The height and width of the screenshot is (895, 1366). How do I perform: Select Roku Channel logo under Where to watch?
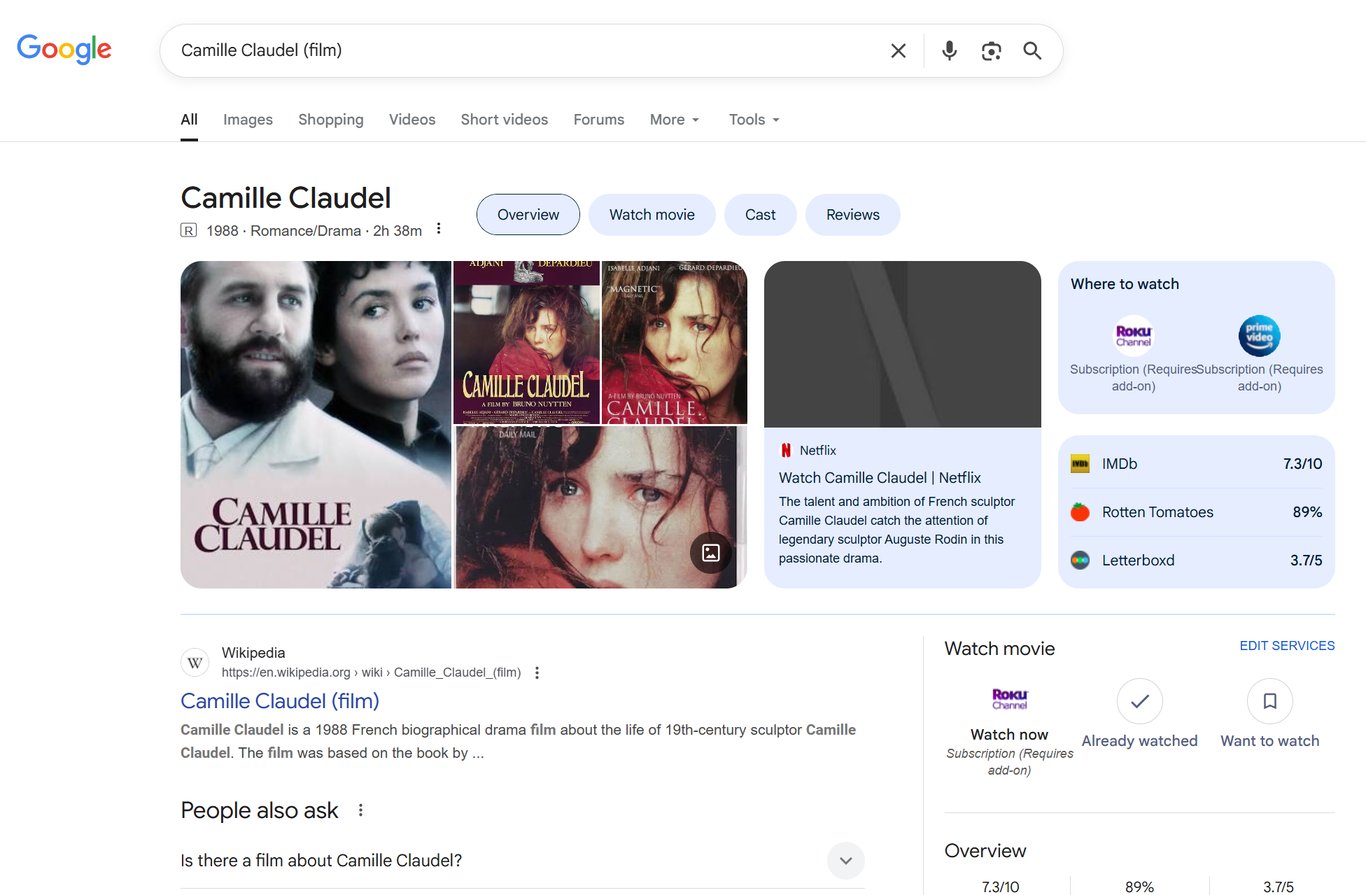[x=1134, y=336]
